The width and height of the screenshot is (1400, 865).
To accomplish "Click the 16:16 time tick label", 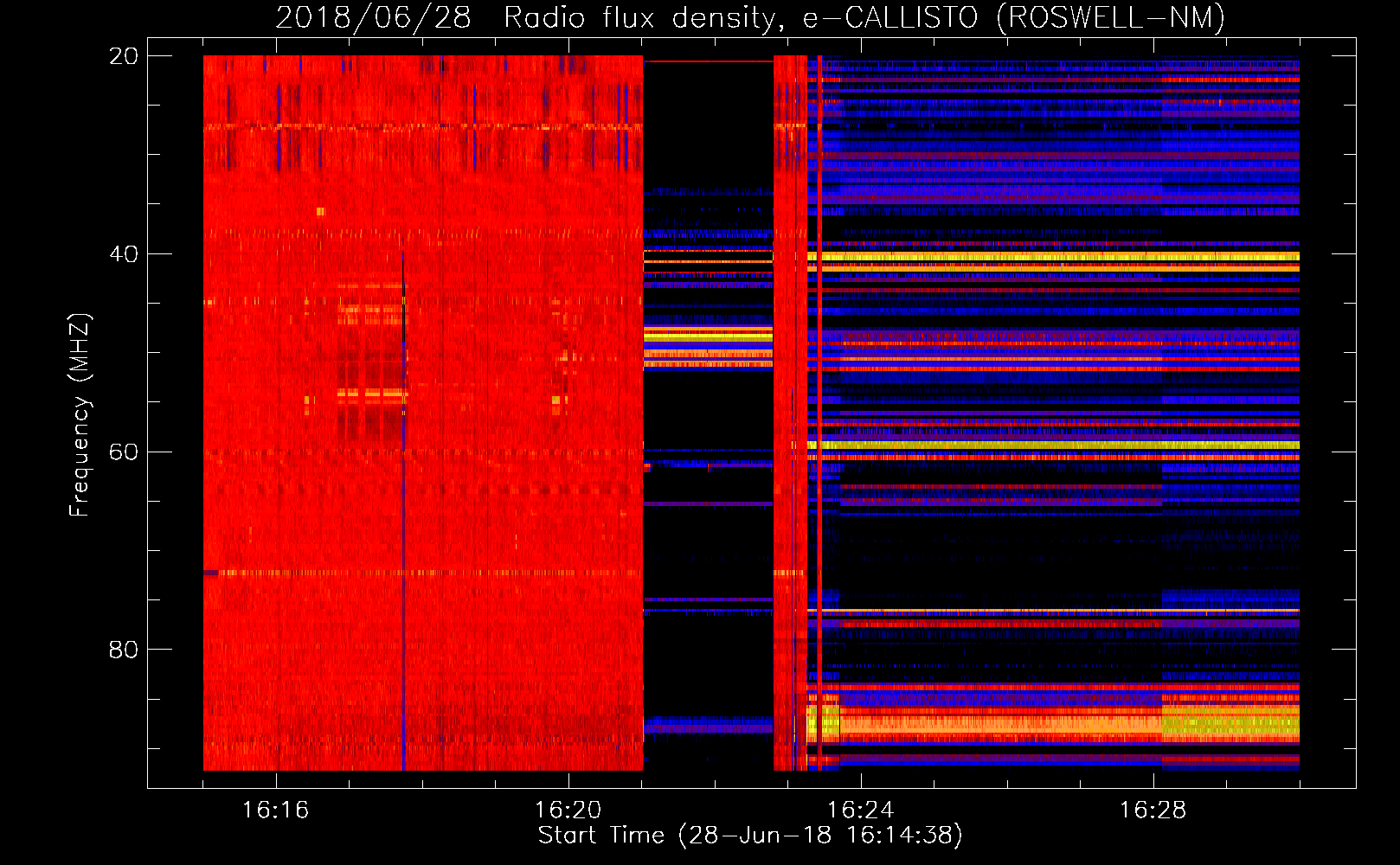I will coord(275,810).
